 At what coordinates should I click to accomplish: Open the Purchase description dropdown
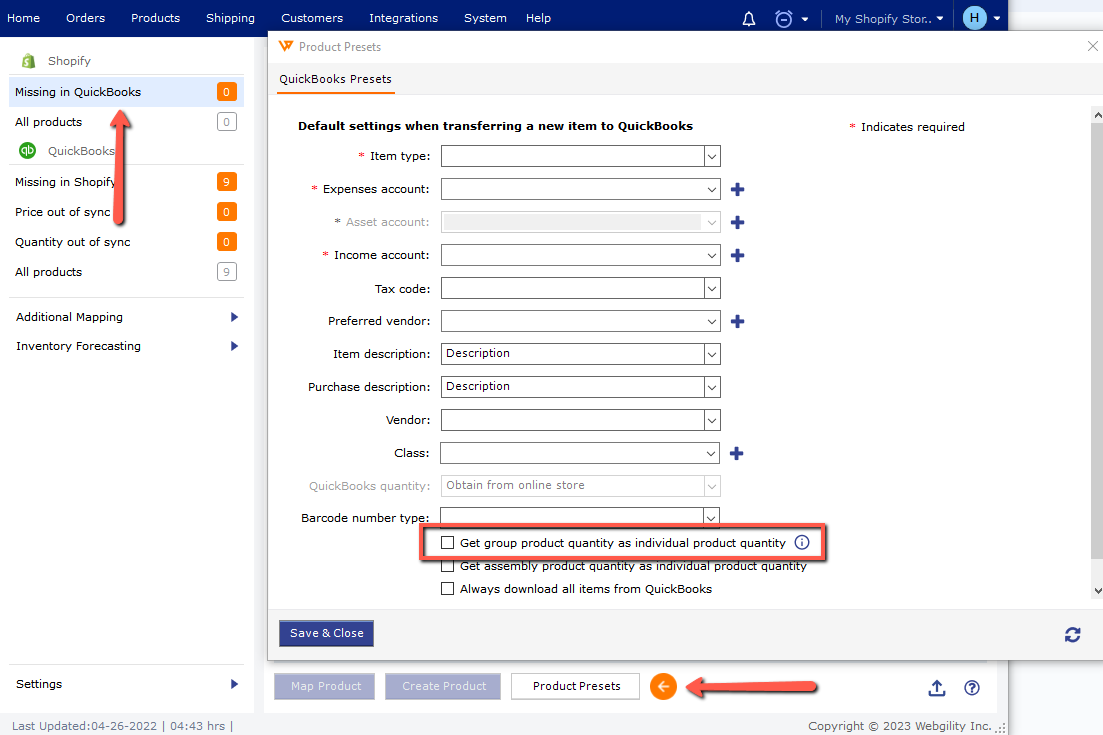click(x=712, y=387)
